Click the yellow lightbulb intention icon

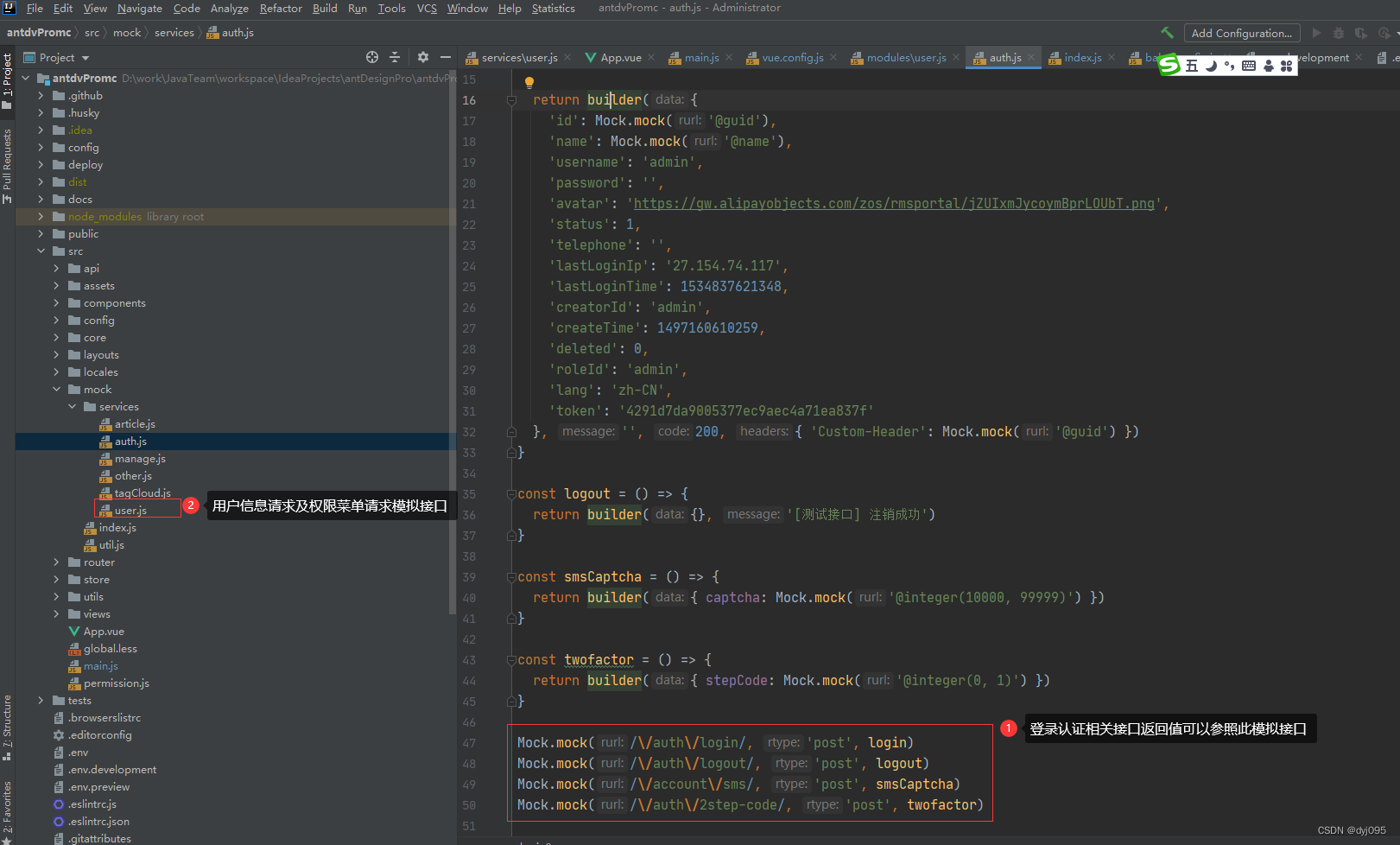pyautogui.click(x=529, y=83)
